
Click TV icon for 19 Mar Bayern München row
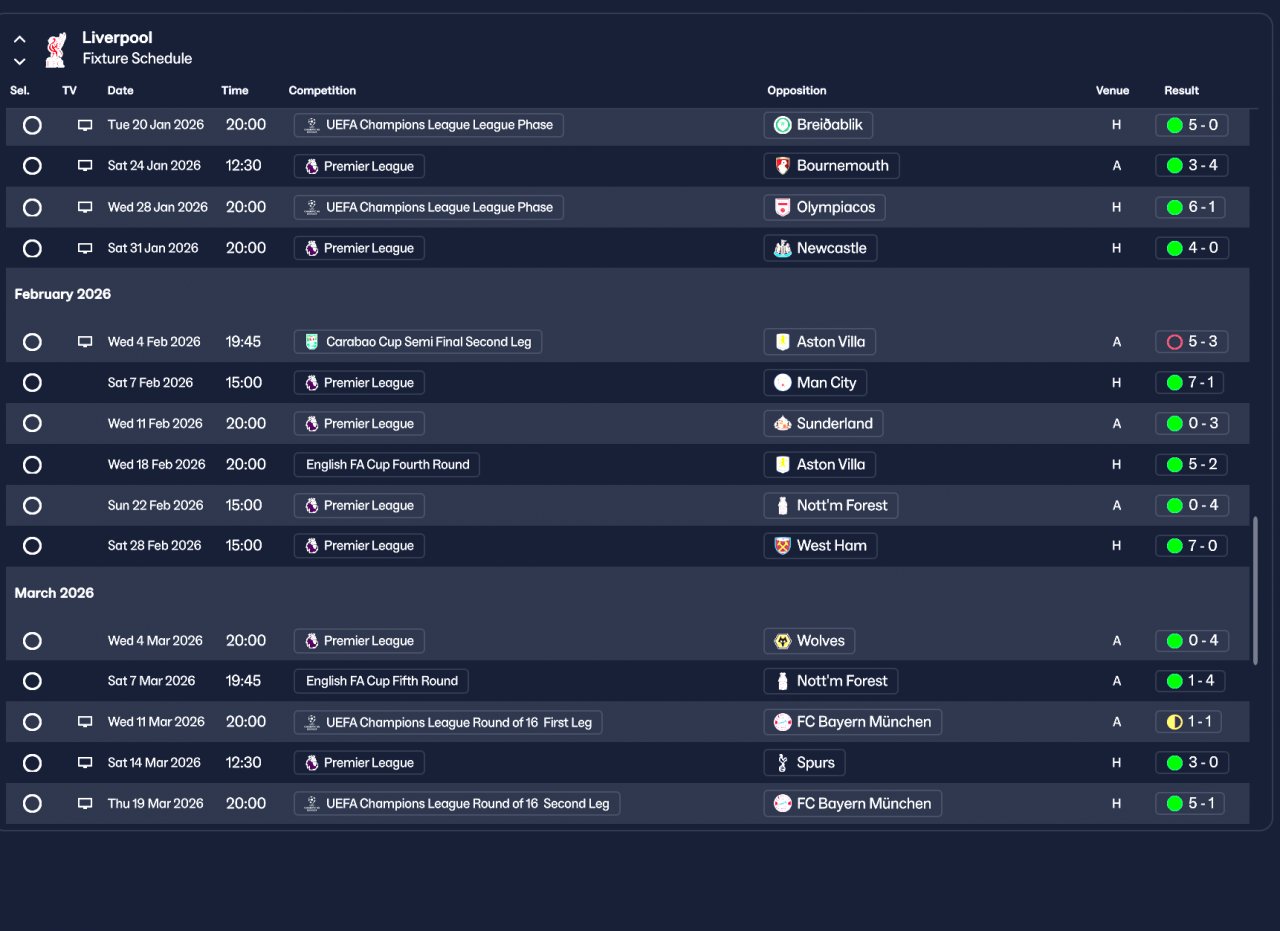coord(85,804)
